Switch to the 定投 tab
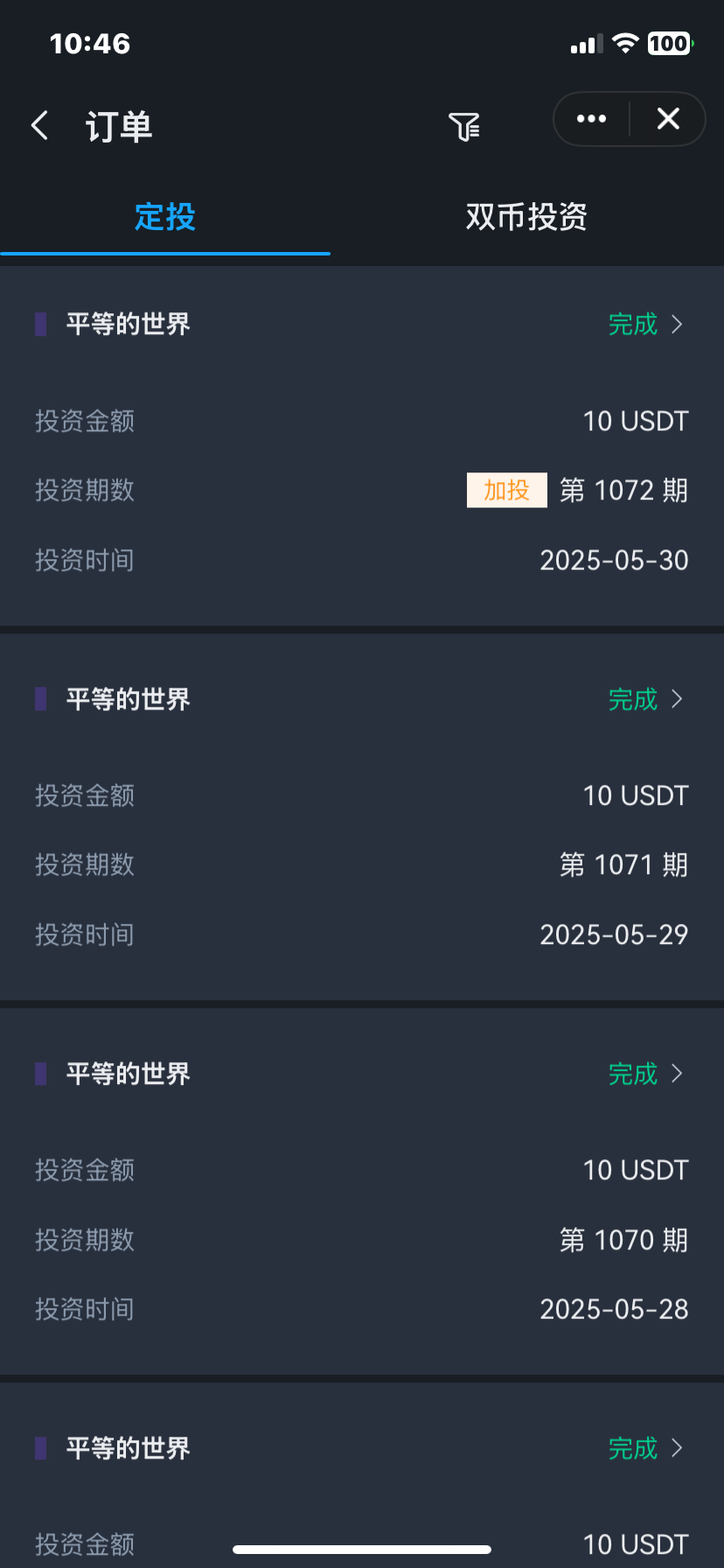 [165, 217]
